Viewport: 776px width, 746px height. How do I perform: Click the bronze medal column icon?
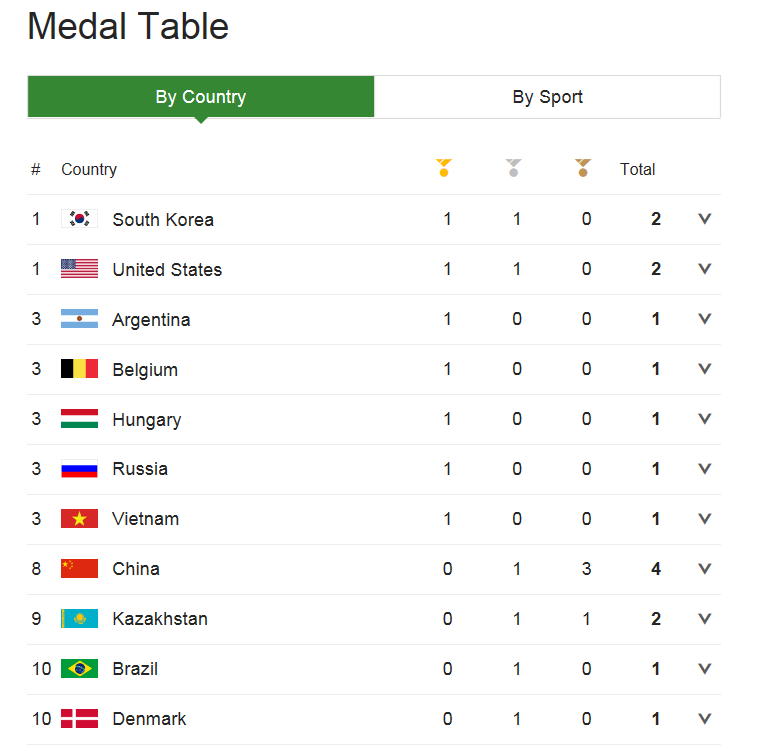coord(583,168)
